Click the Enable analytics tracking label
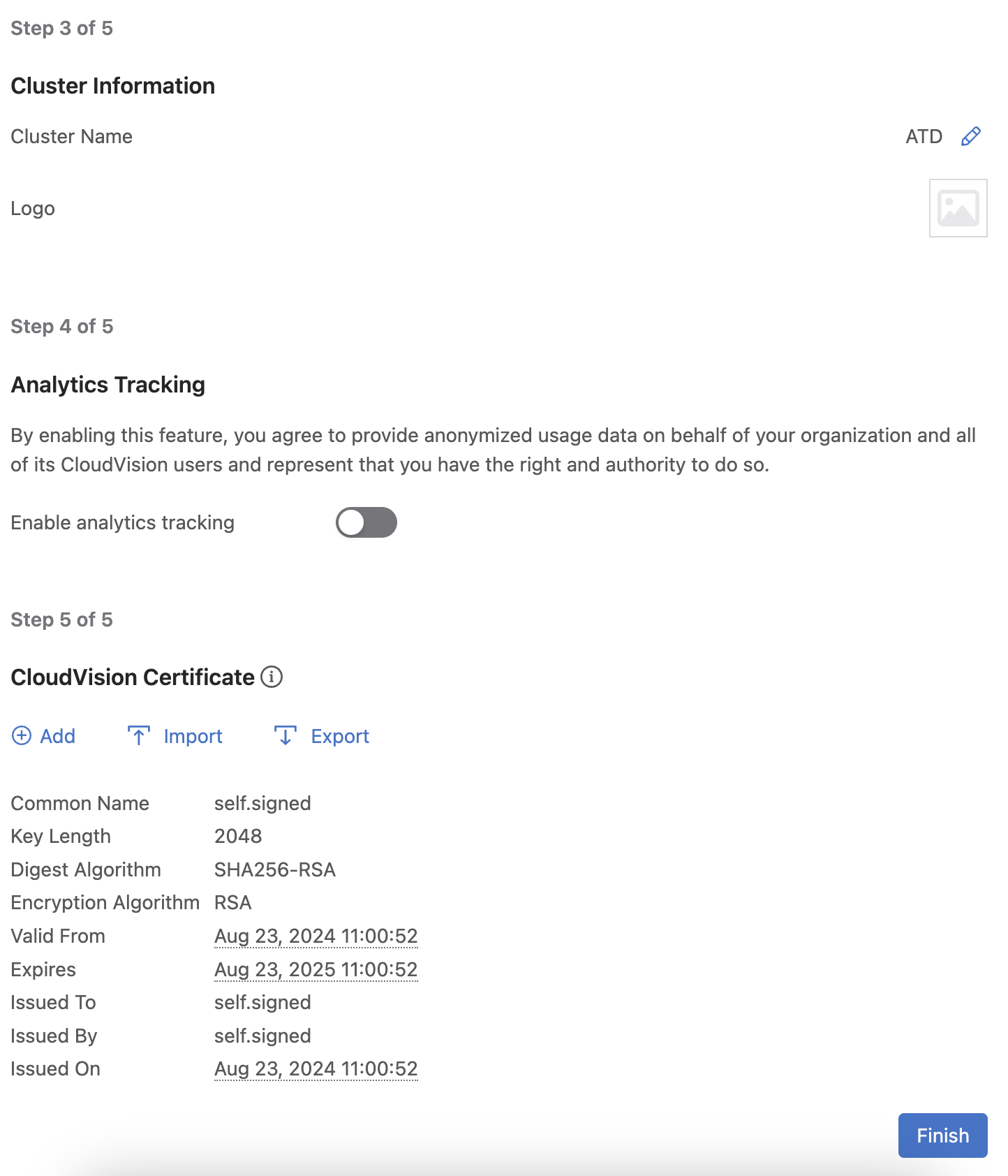This screenshot has width=1008, height=1176. pos(122,522)
